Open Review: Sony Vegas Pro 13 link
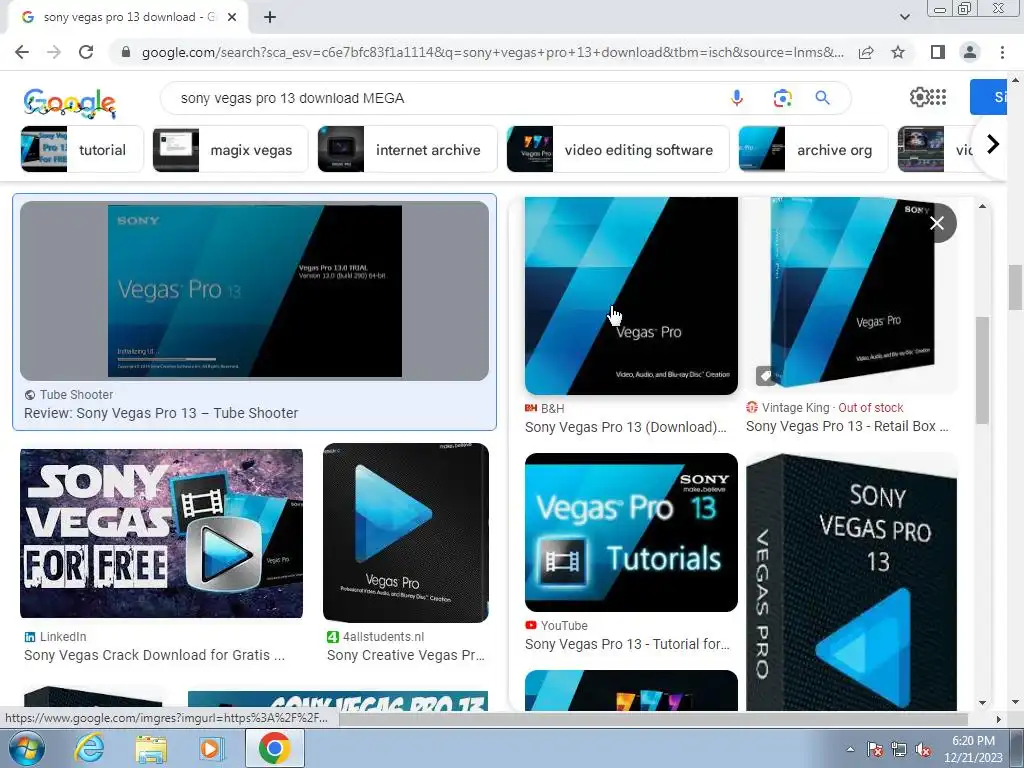The height and width of the screenshot is (768, 1024). (161, 413)
